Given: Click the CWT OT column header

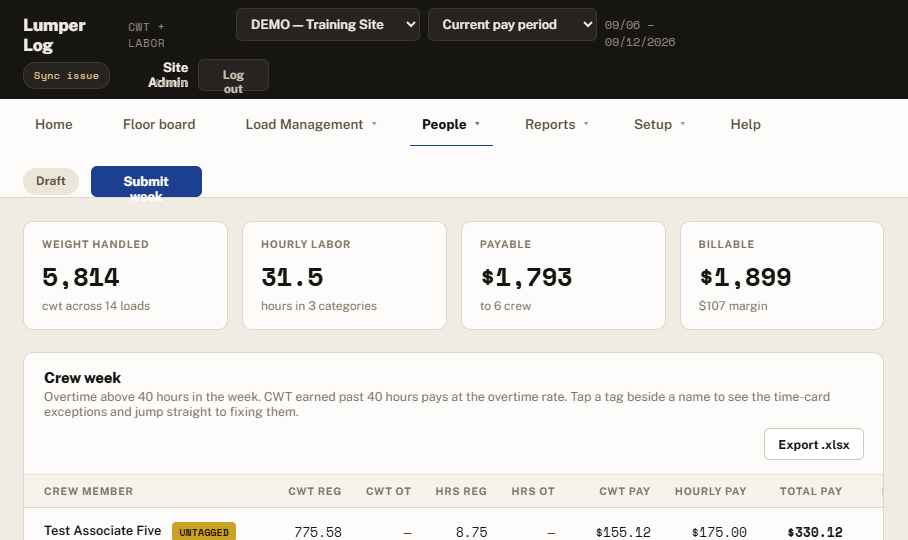Looking at the screenshot, I should [x=389, y=491].
